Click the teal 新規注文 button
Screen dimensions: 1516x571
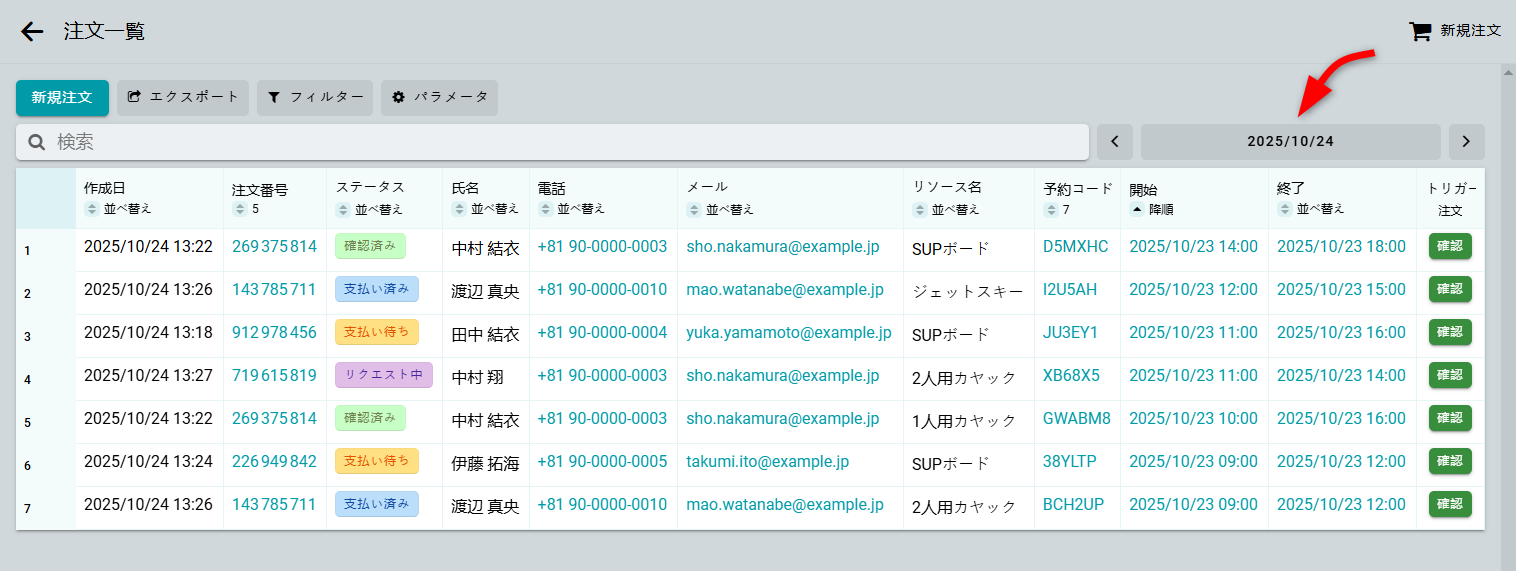[x=62, y=97]
